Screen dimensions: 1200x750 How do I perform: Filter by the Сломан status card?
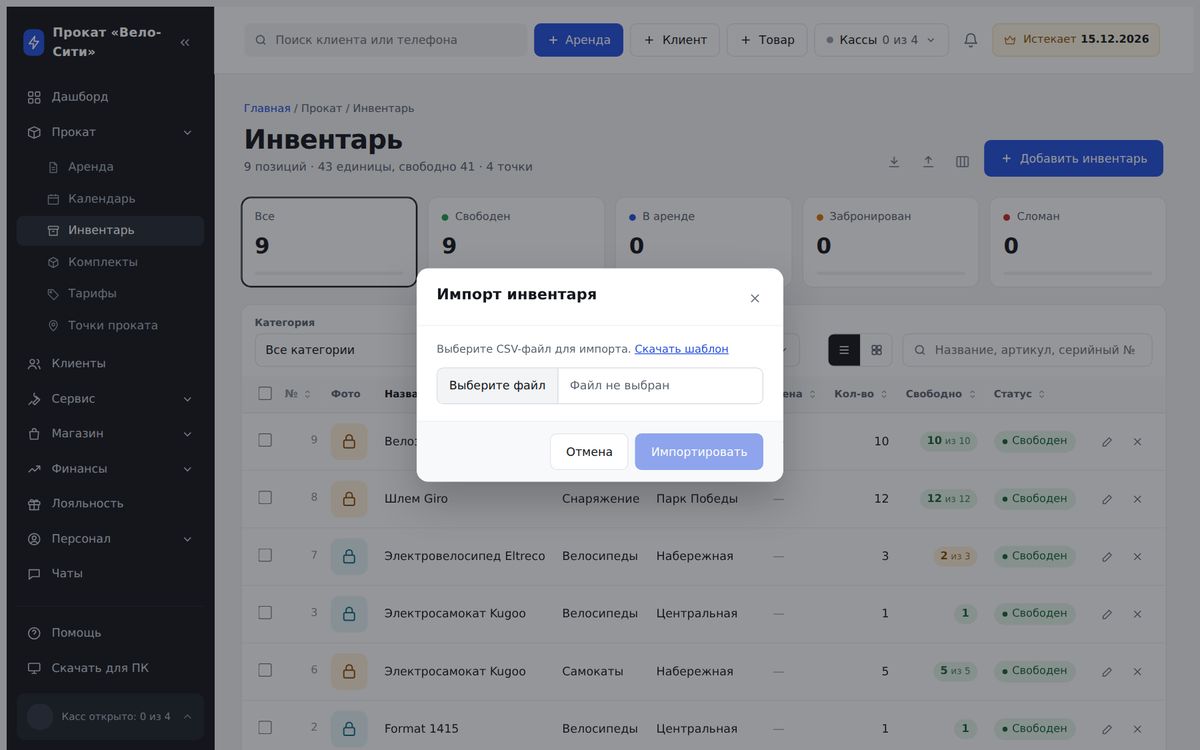(x=1078, y=242)
